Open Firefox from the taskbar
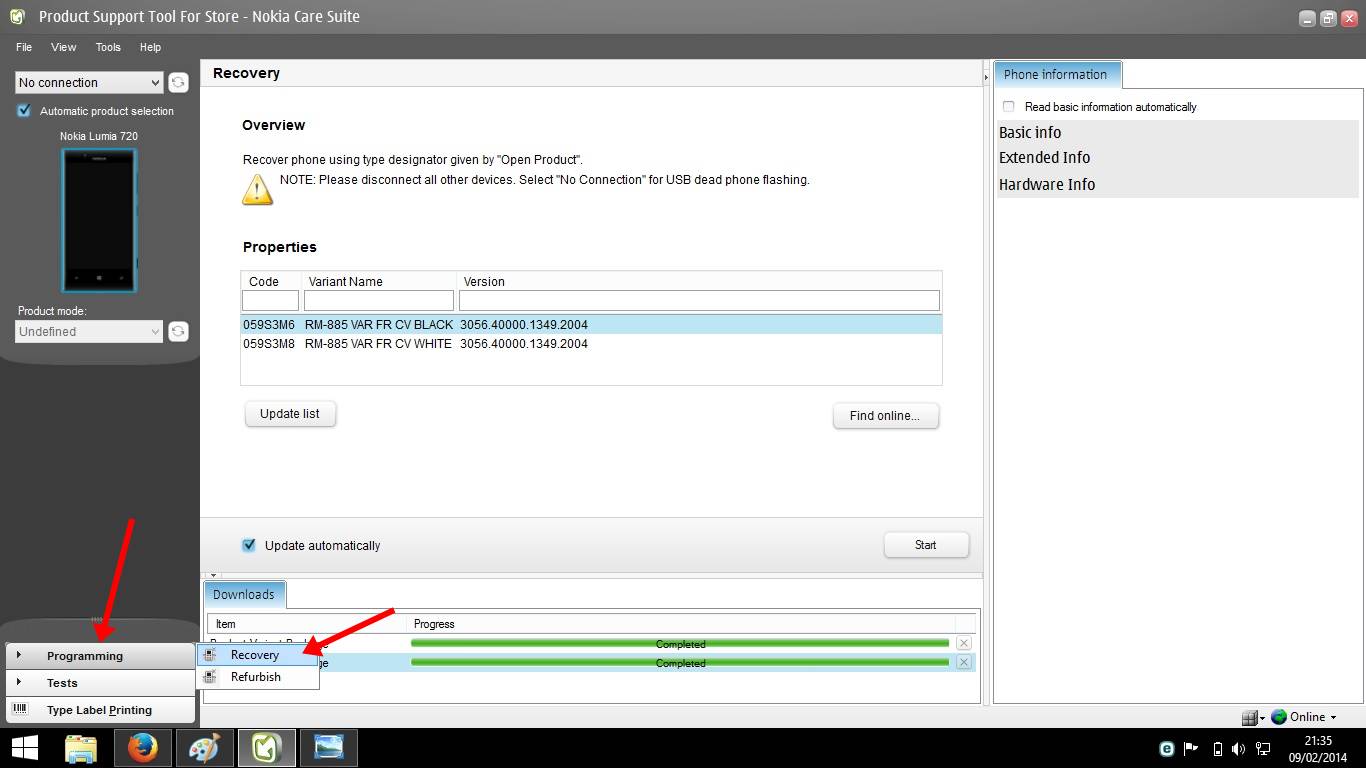Viewport: 1366px width, 768px height. point(143,748)
